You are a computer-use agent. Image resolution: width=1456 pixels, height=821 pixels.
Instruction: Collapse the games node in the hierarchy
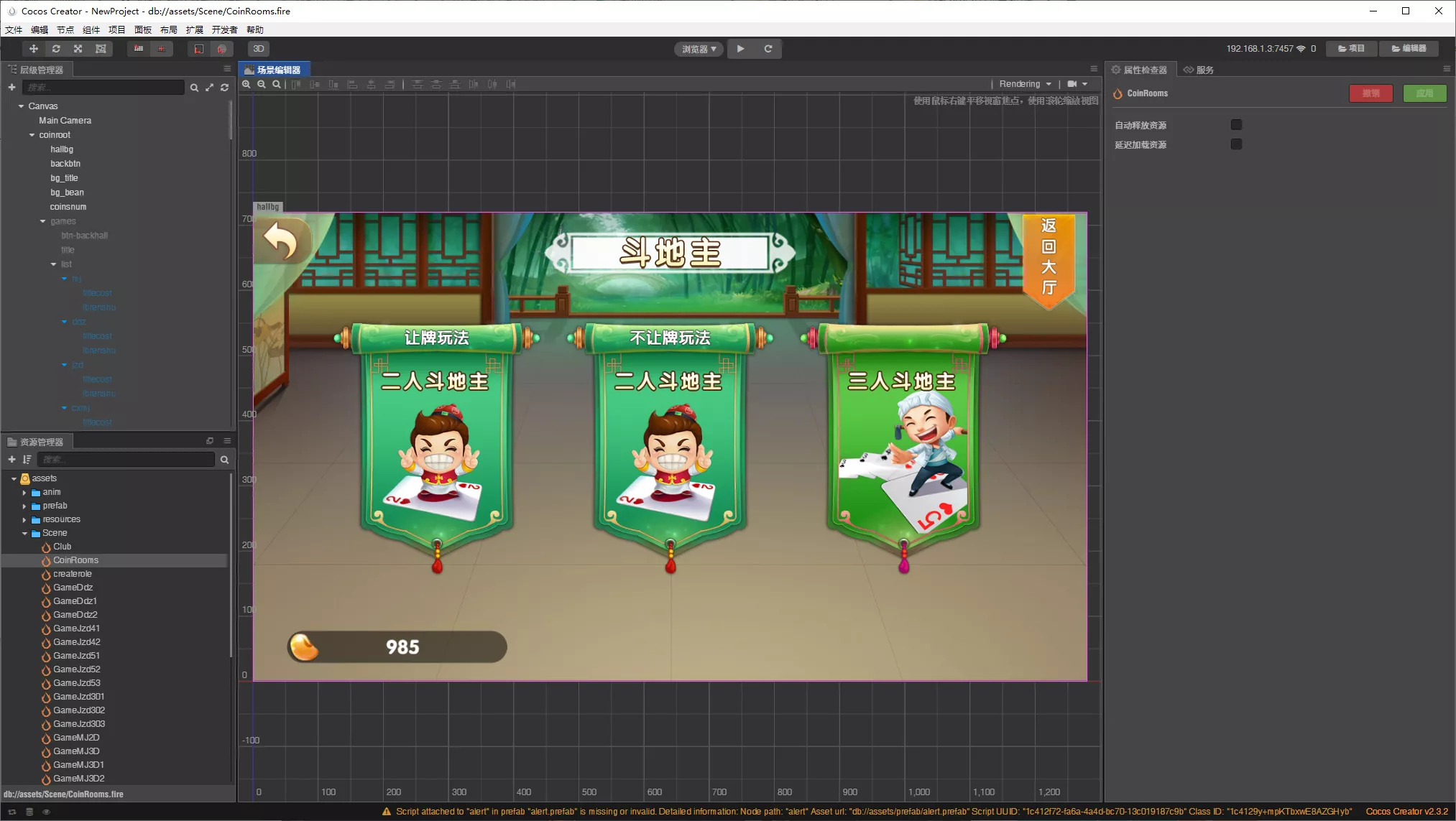point(42,221)
